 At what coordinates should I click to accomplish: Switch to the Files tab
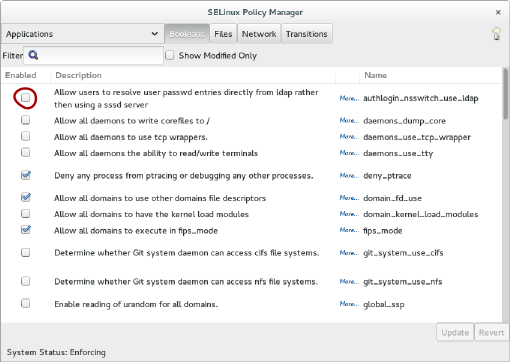pos(223,34)
